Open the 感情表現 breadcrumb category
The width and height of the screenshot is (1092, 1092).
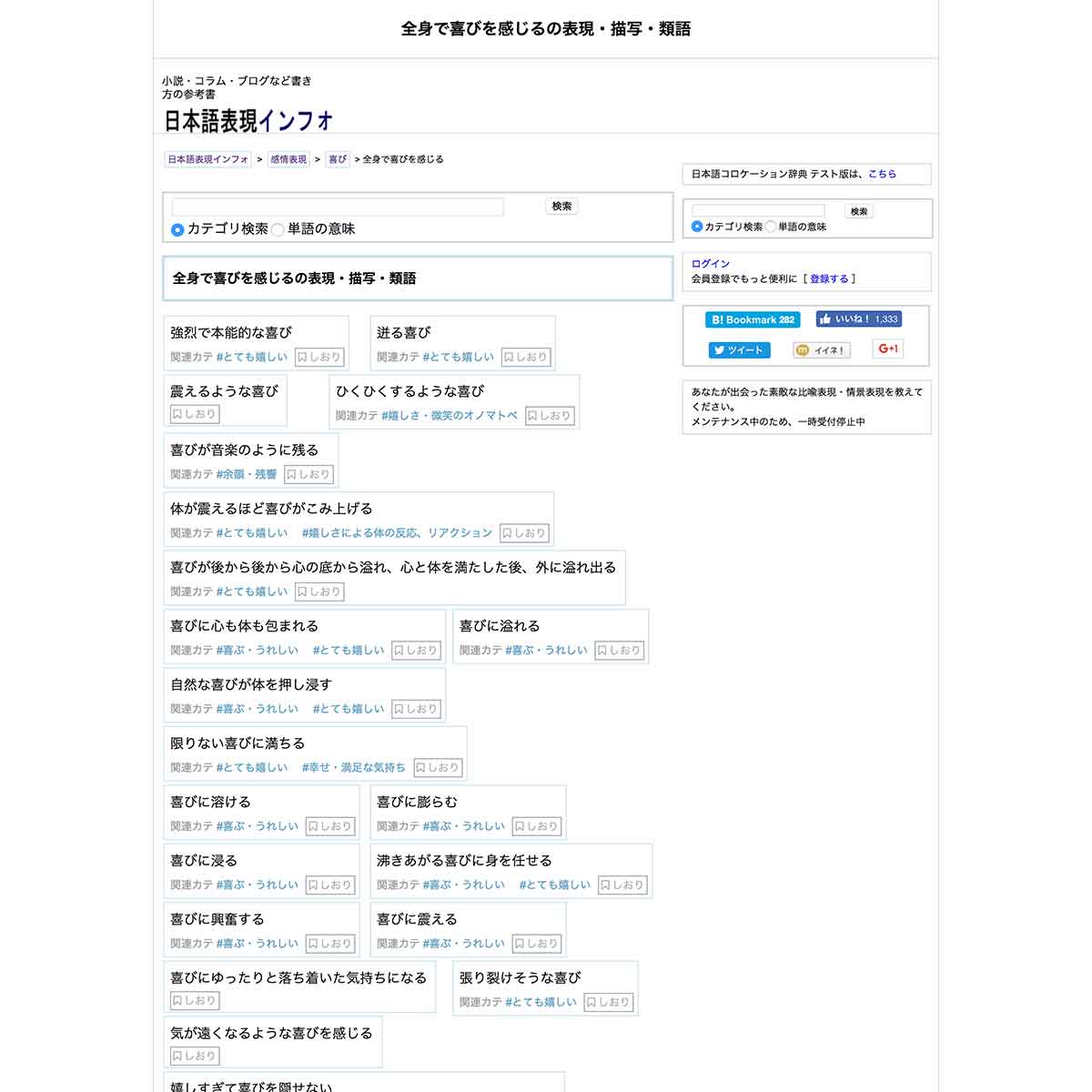pyautogui.click(x=288, y=158)
